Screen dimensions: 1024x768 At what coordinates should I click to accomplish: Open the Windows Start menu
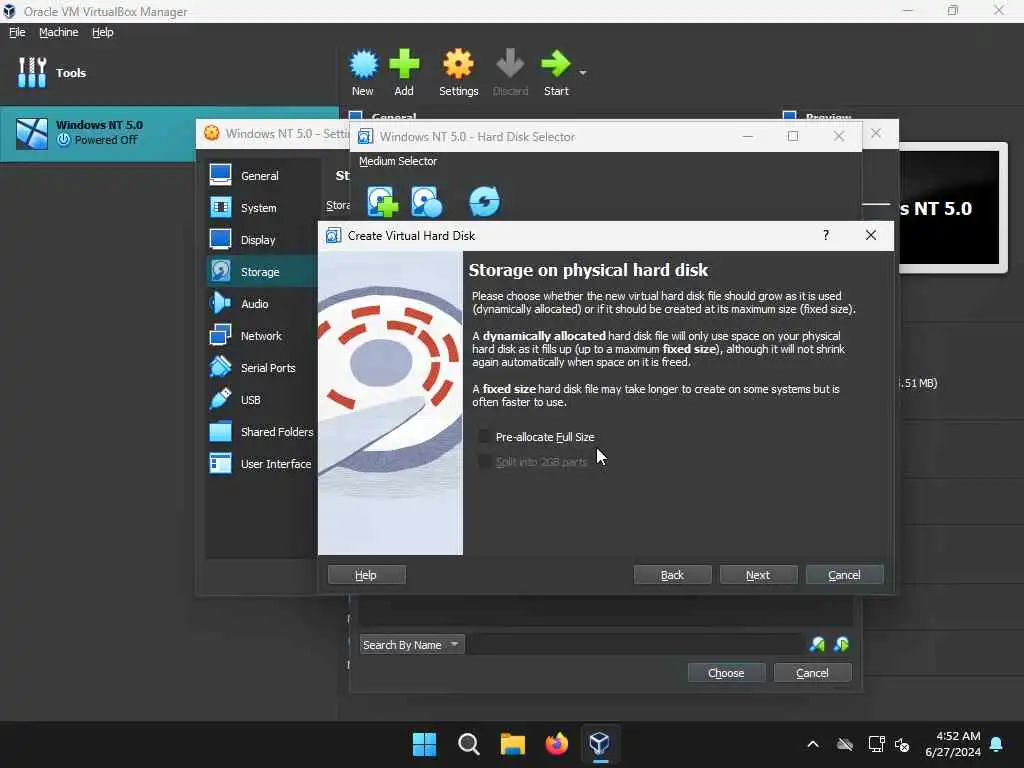click(424, 744)
